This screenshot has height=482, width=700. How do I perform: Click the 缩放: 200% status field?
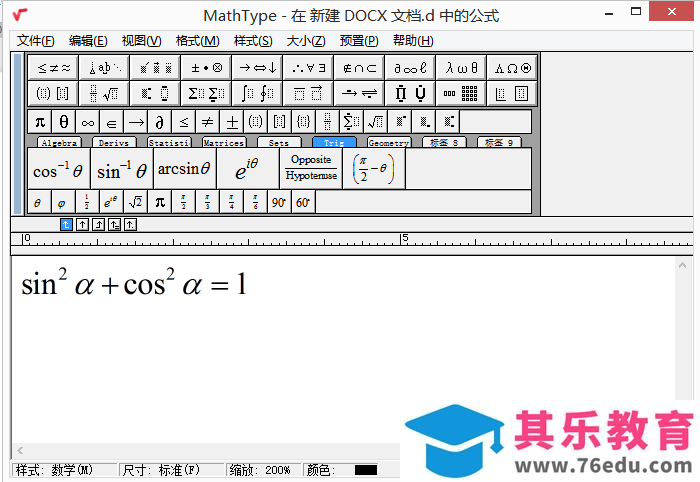(x=263, y=470)
